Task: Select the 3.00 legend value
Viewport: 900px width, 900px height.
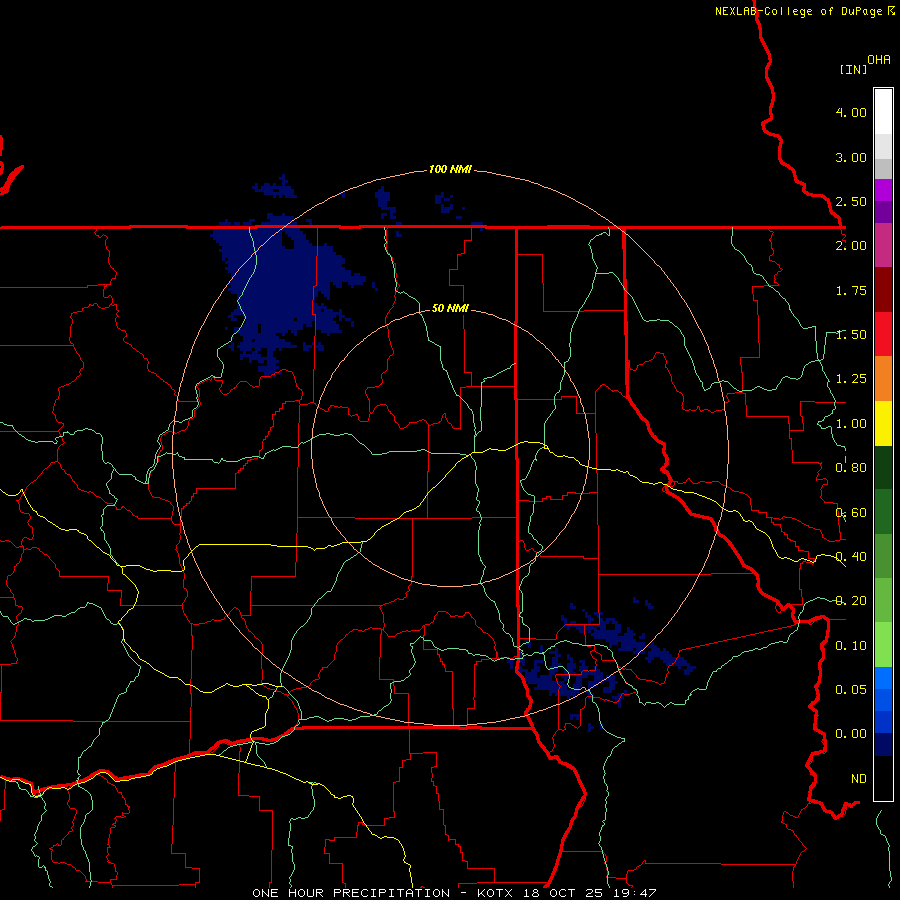Action: tap(851, 157)
